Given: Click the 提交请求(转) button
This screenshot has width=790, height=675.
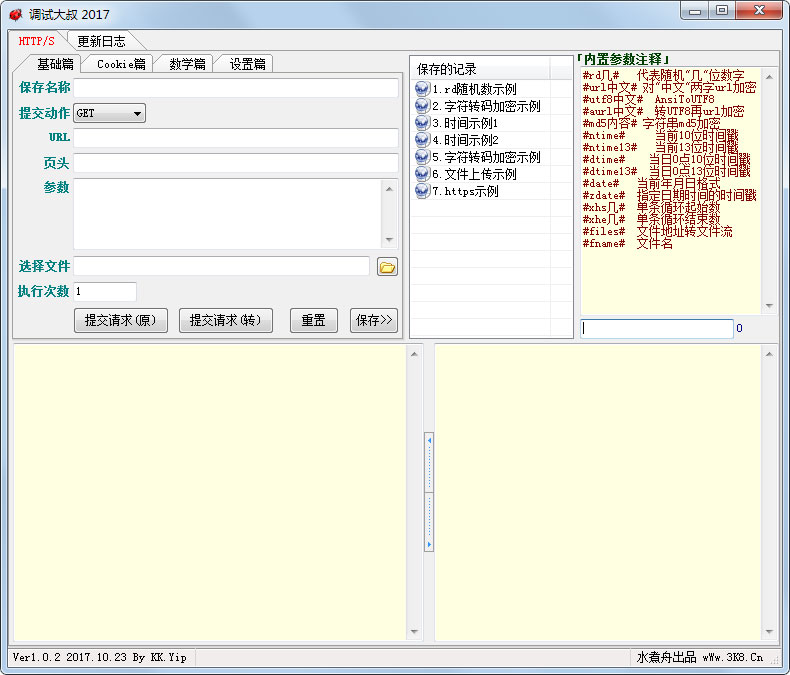Looking at the screenshot, I should pos(226,320).
